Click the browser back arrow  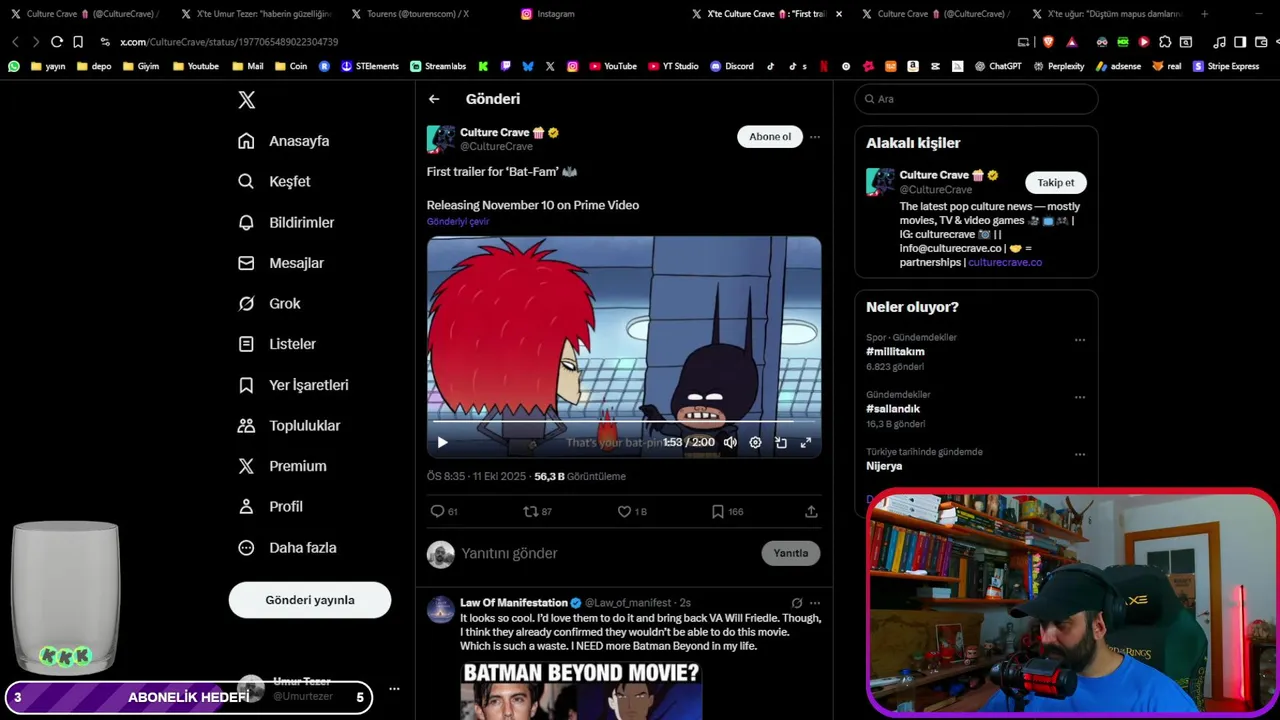click(14, 42)
